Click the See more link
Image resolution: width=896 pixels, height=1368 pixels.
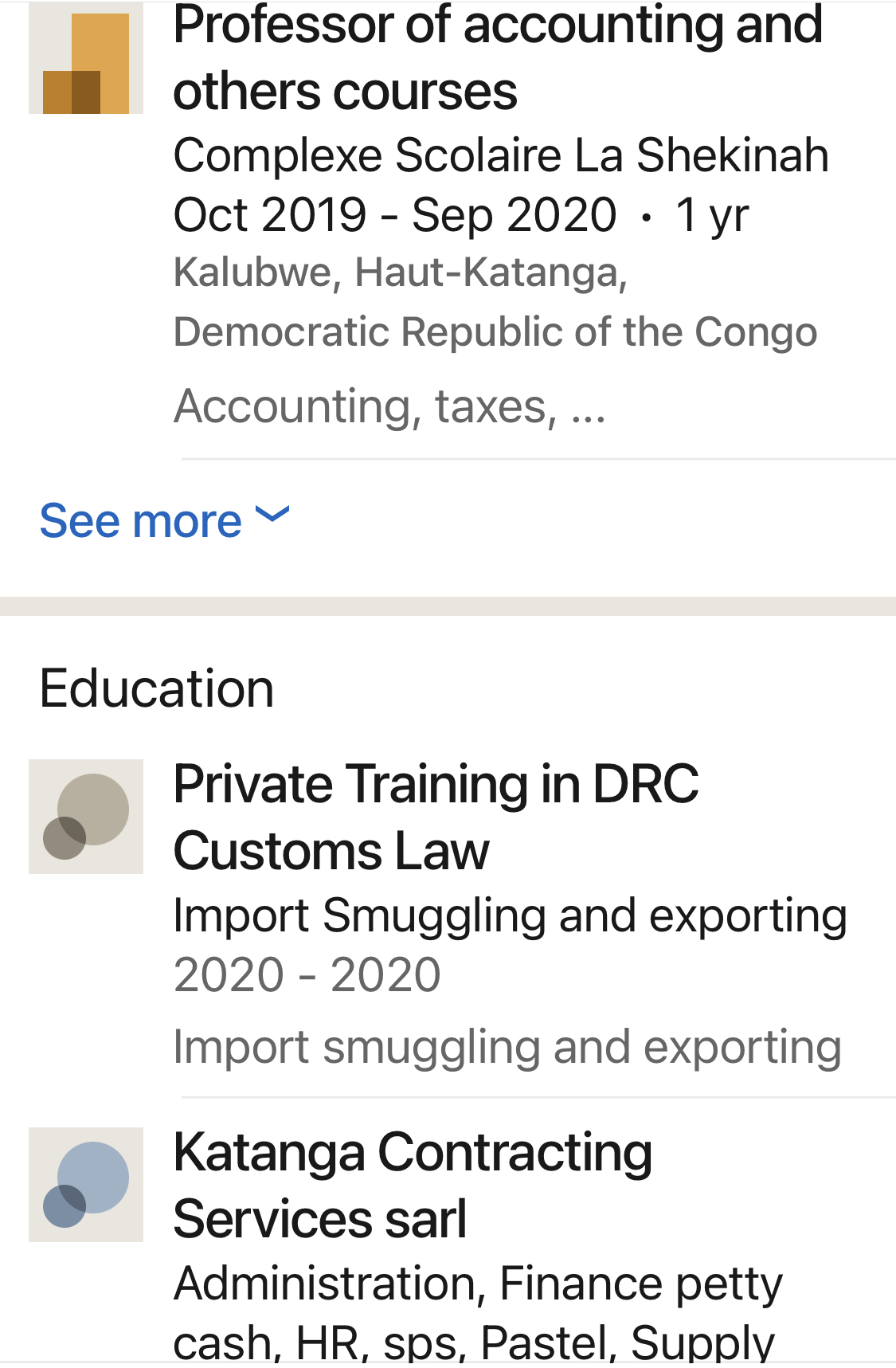[x=141, y=521]
